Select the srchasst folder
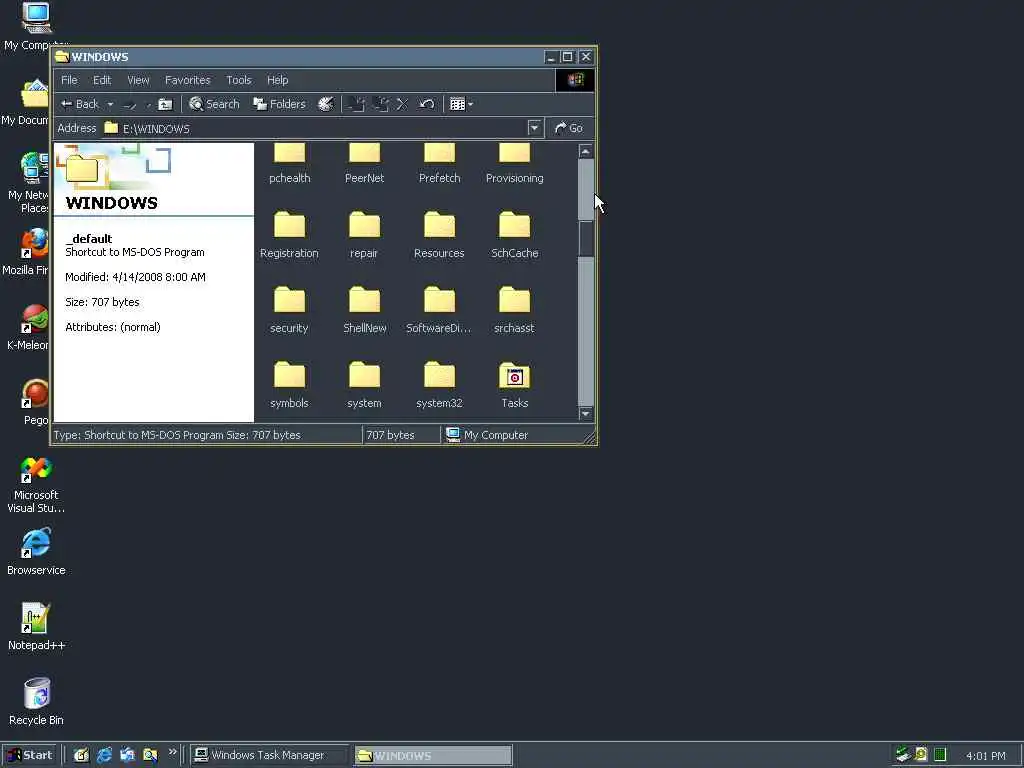The width and height of the screenshot is (1024, 768). tap(515, 310)
